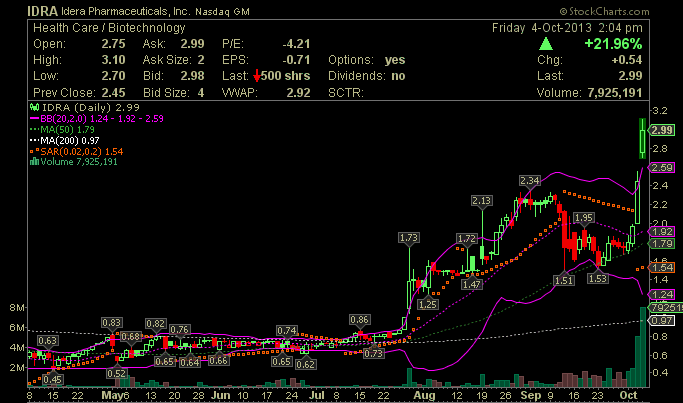683x403 pixels.
Task: Click the red down-arrow last trade icon
Action: (257, 76)
